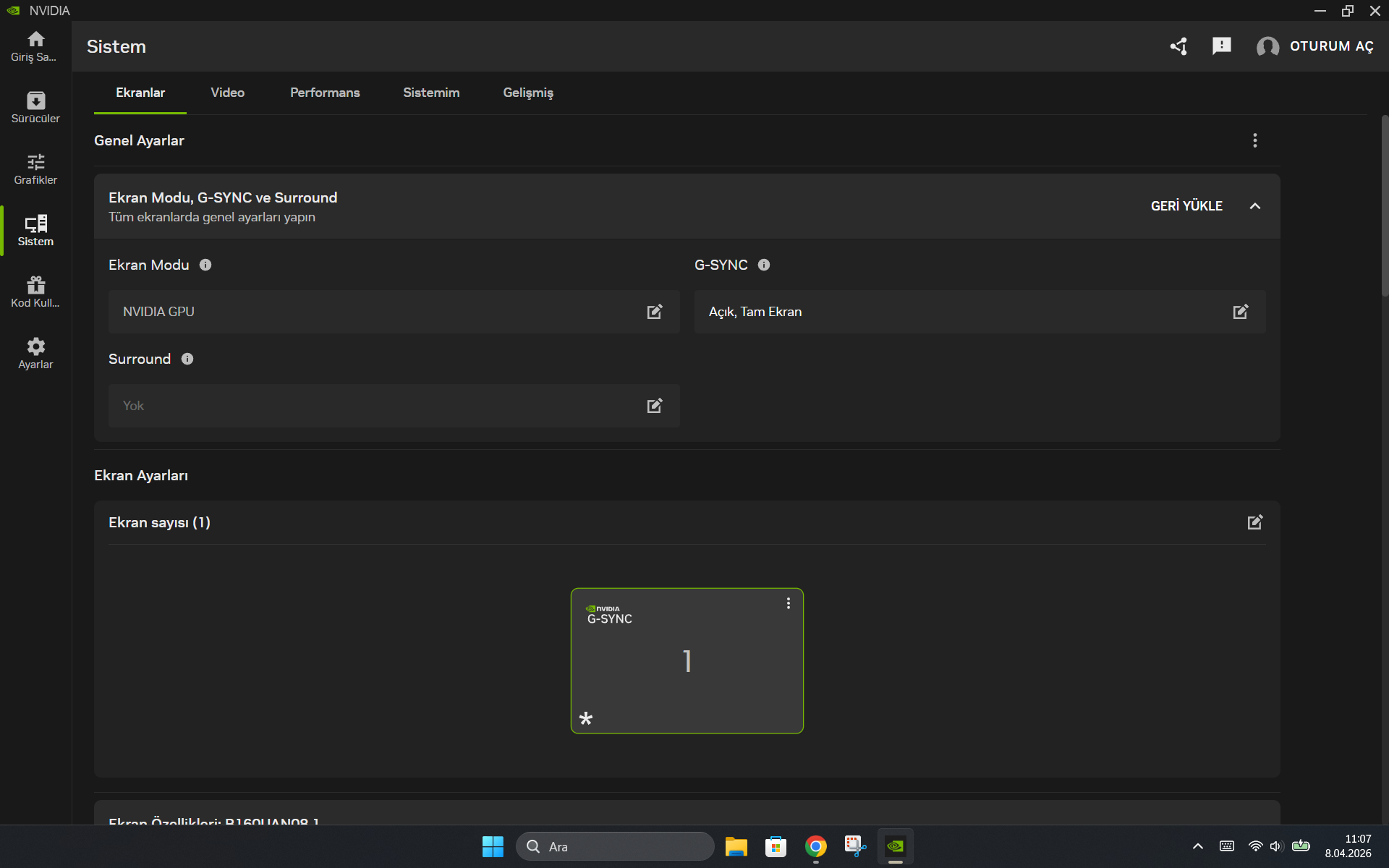Click the info icon next to Ekran Modu
Screen dimensions: 1389x868
[205, 265]
